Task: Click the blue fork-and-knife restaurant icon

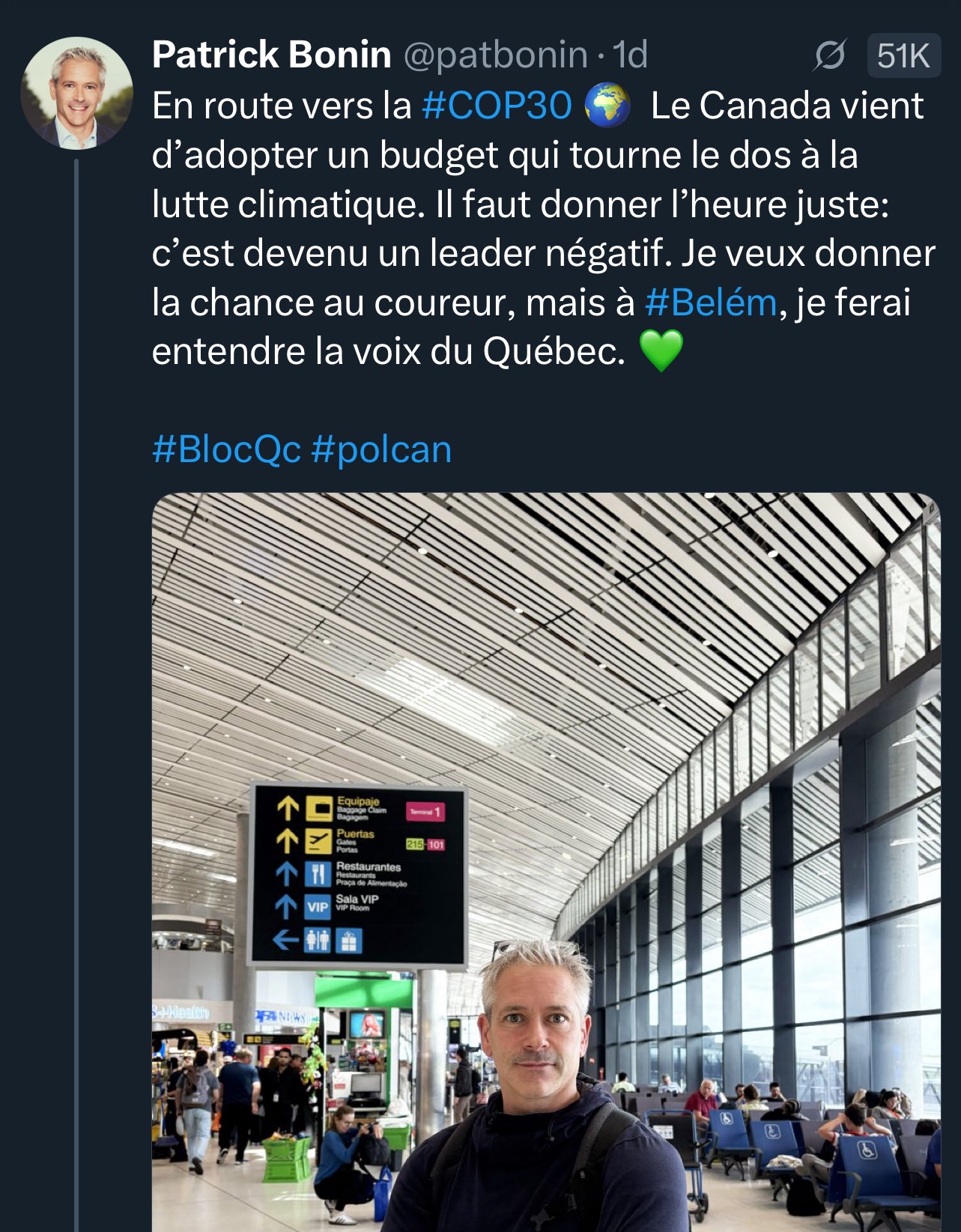Action: (x=318, y=873)
